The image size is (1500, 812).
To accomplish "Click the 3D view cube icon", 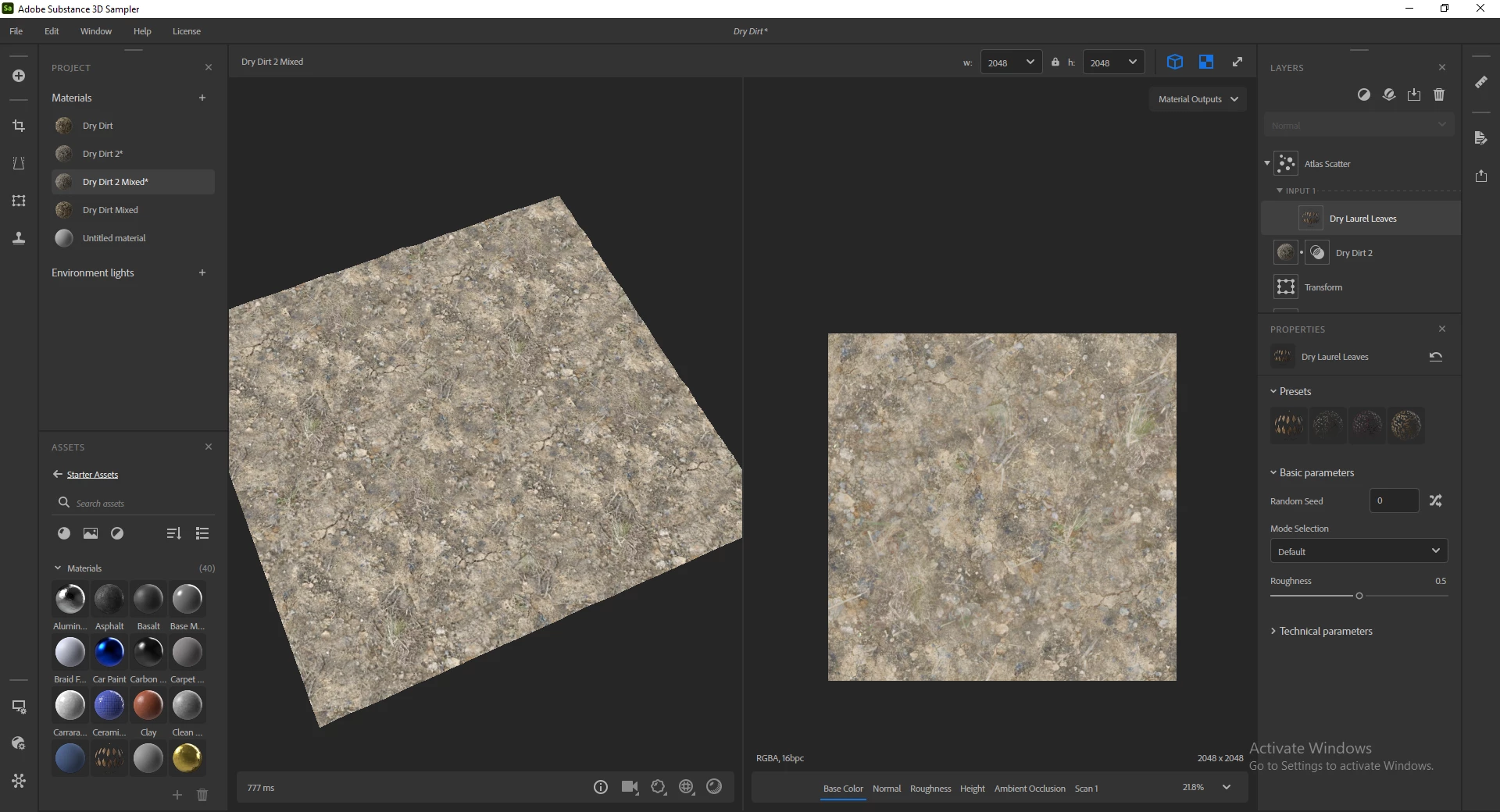I will (1174, 62).
